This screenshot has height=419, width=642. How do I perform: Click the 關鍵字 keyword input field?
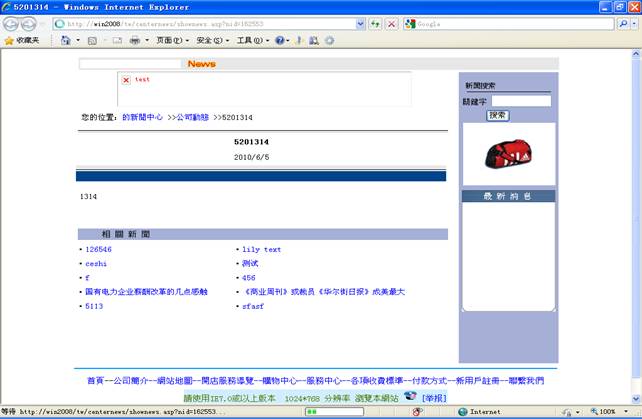pyautogui.click(x=521, y=101)
